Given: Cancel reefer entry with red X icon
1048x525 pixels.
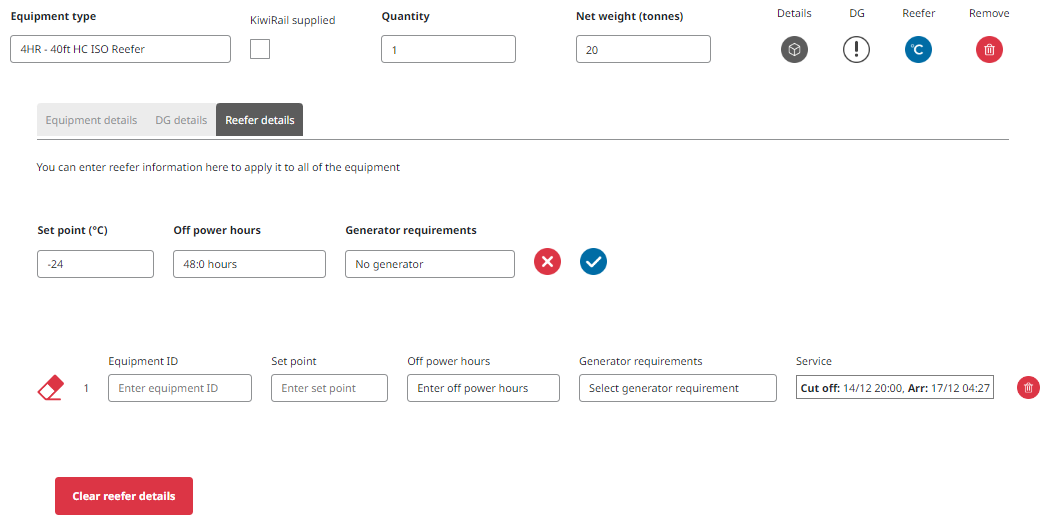Looking at the screenshot, I should pos(547,262).
